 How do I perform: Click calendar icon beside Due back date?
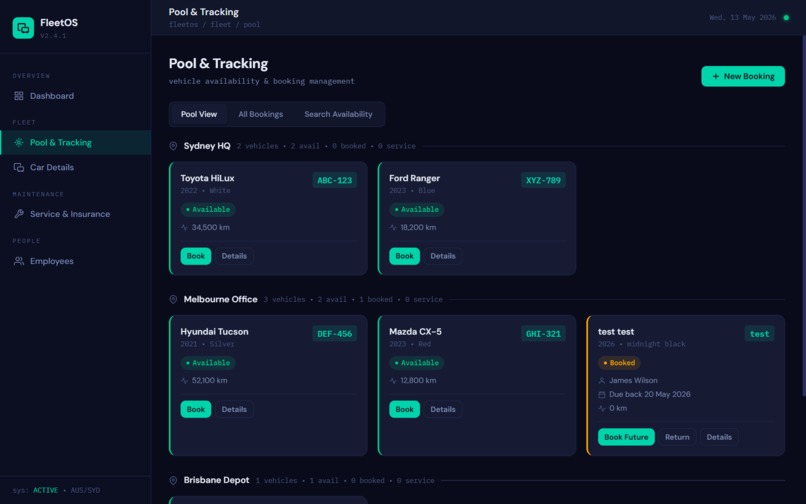tap(602, 394)
